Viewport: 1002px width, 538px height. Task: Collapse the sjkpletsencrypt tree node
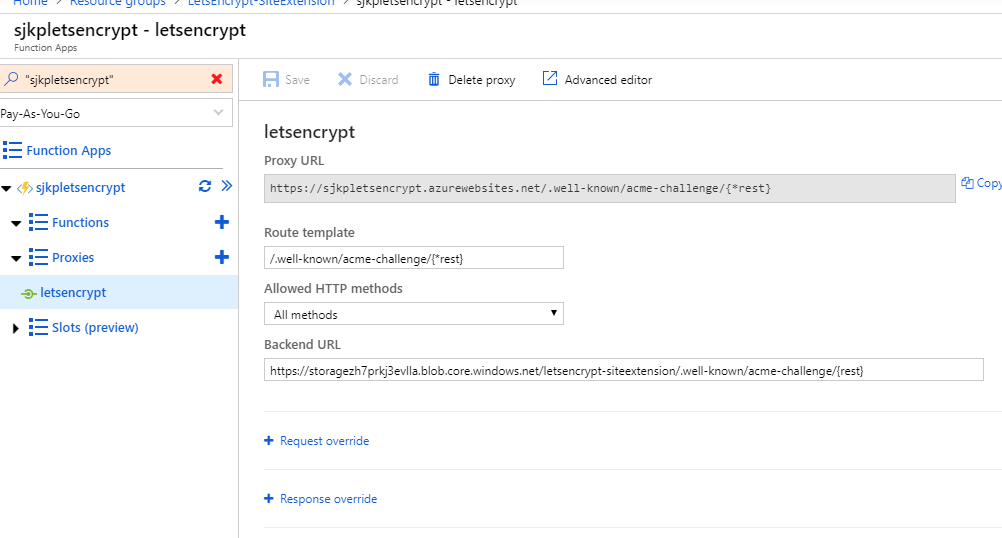point(6,188)
